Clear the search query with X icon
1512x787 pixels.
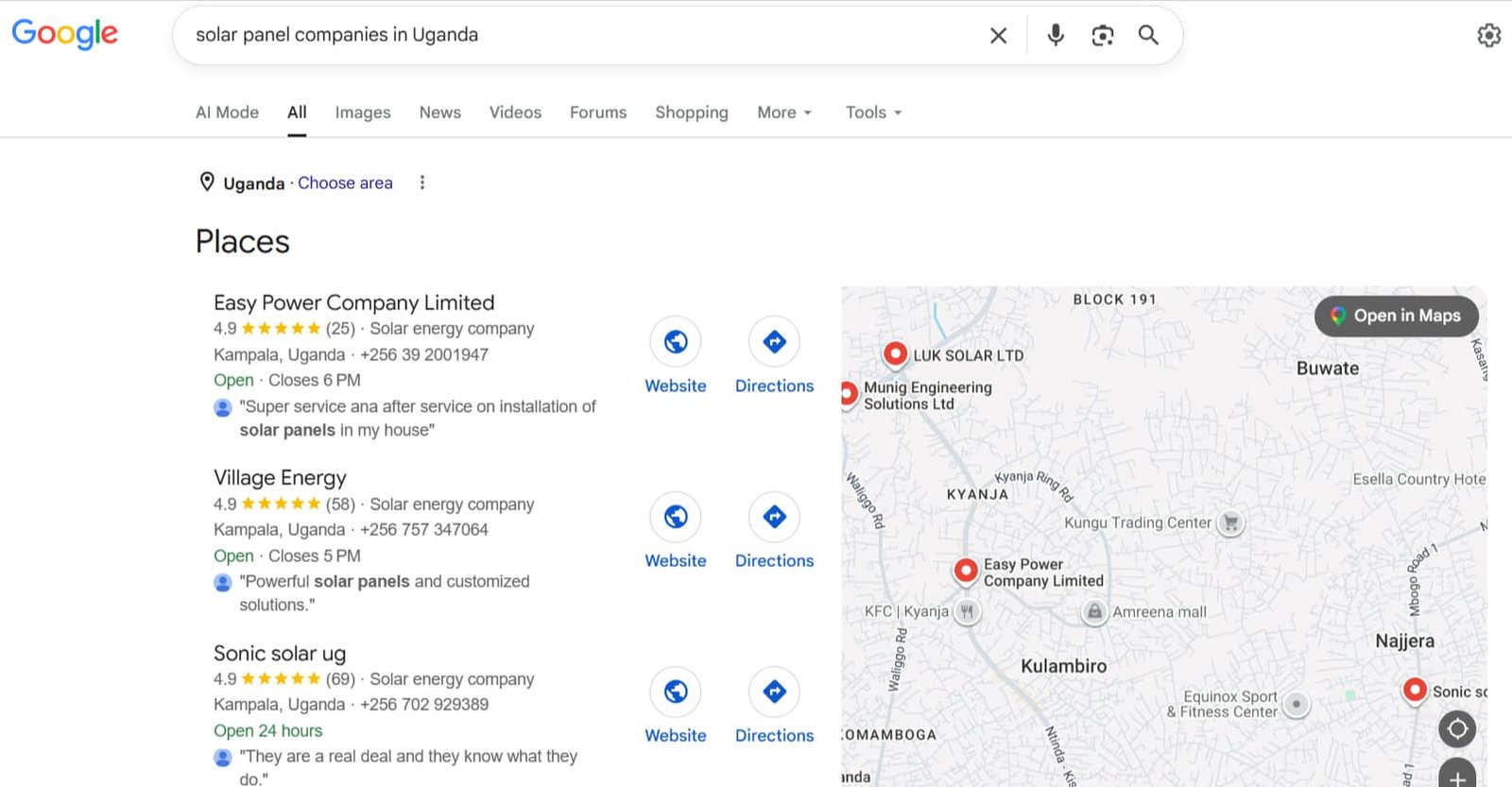998,35
